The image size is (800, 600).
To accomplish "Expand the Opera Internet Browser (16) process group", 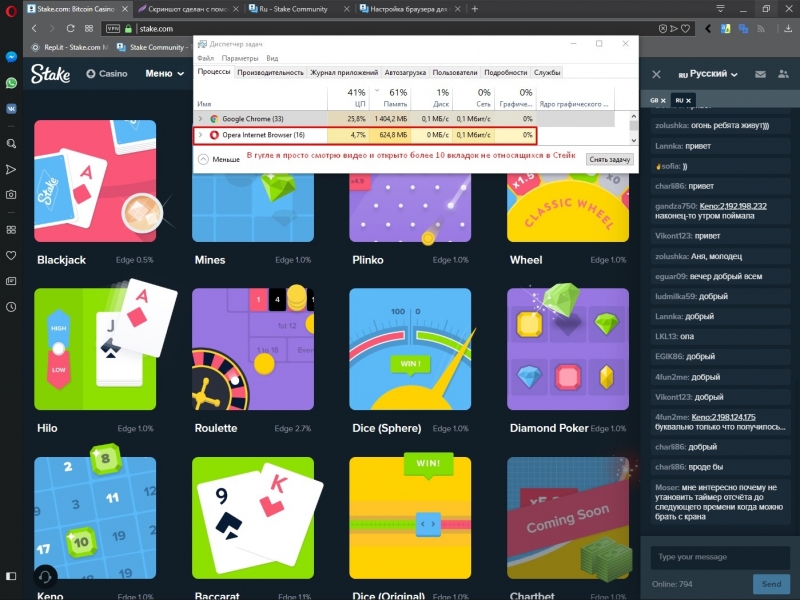I will 201,135.
